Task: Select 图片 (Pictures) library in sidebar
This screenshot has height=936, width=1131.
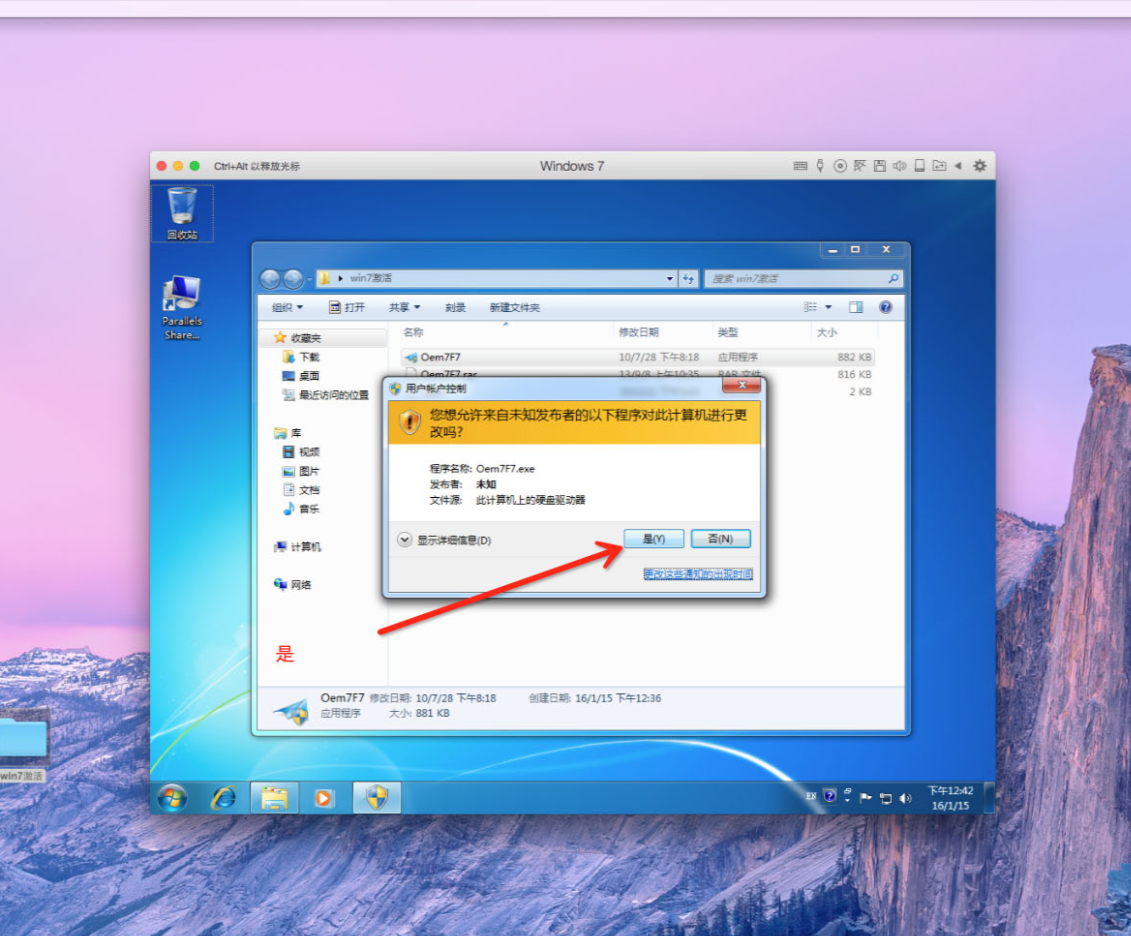Action: (301, 471)
